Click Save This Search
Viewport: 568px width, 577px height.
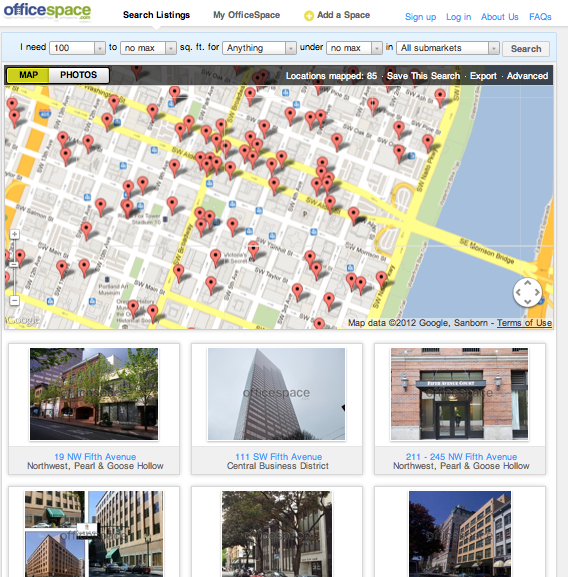423,76
